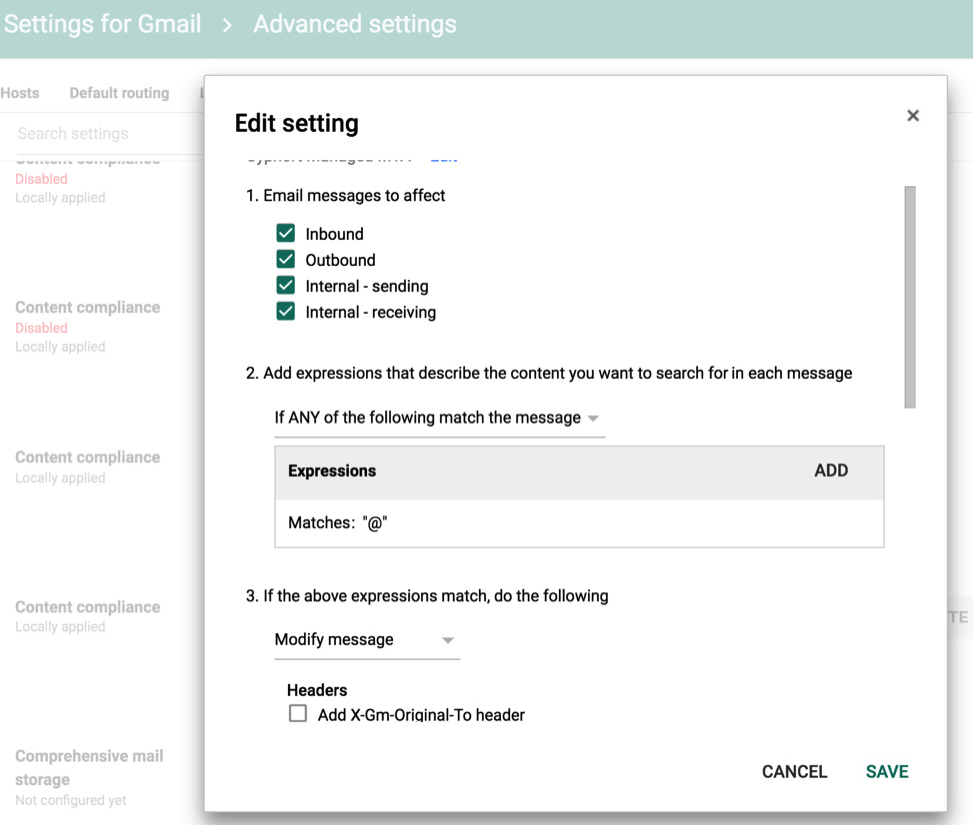The width and height of the screenshot is (973, 826).
Task: Click the dialog's vertical scrollbar
Action: 910,297
